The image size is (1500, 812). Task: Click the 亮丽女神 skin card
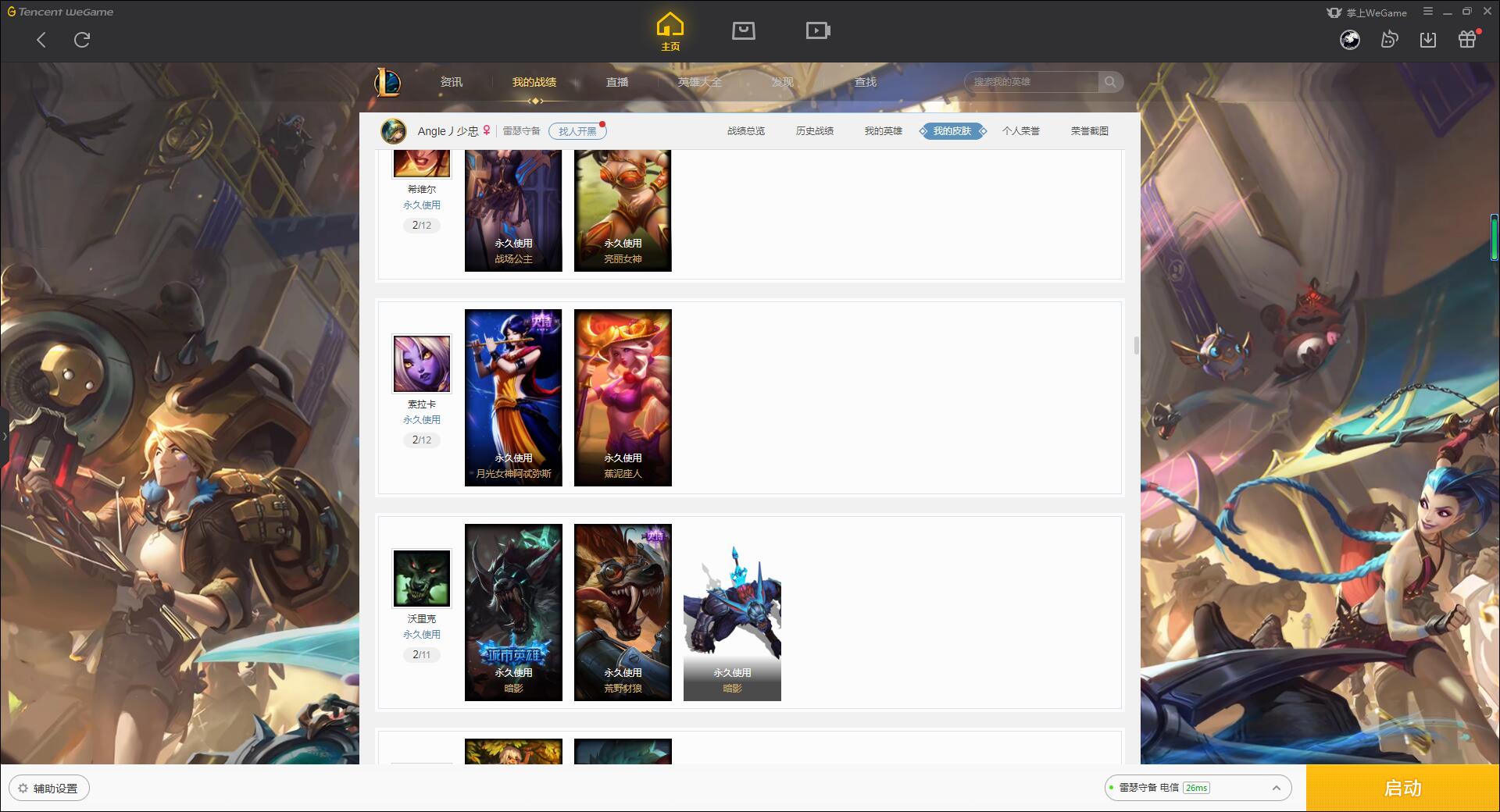click(623, 211)
